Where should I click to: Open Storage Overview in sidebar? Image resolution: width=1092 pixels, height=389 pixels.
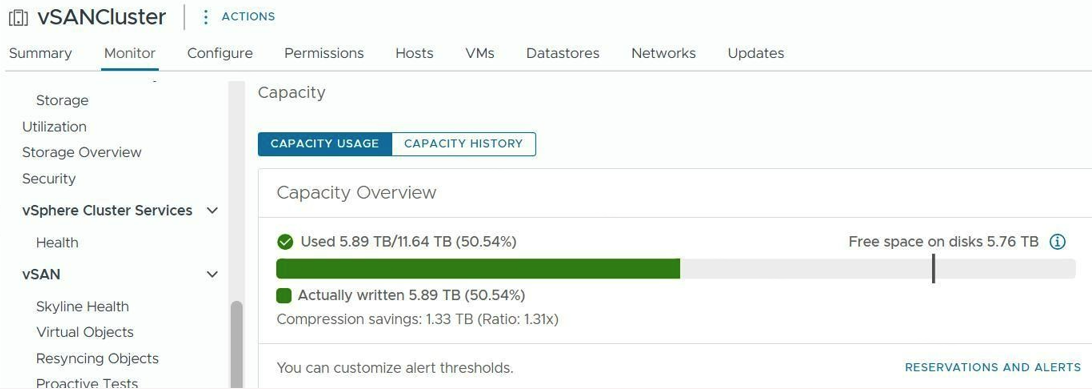(81, 152)
